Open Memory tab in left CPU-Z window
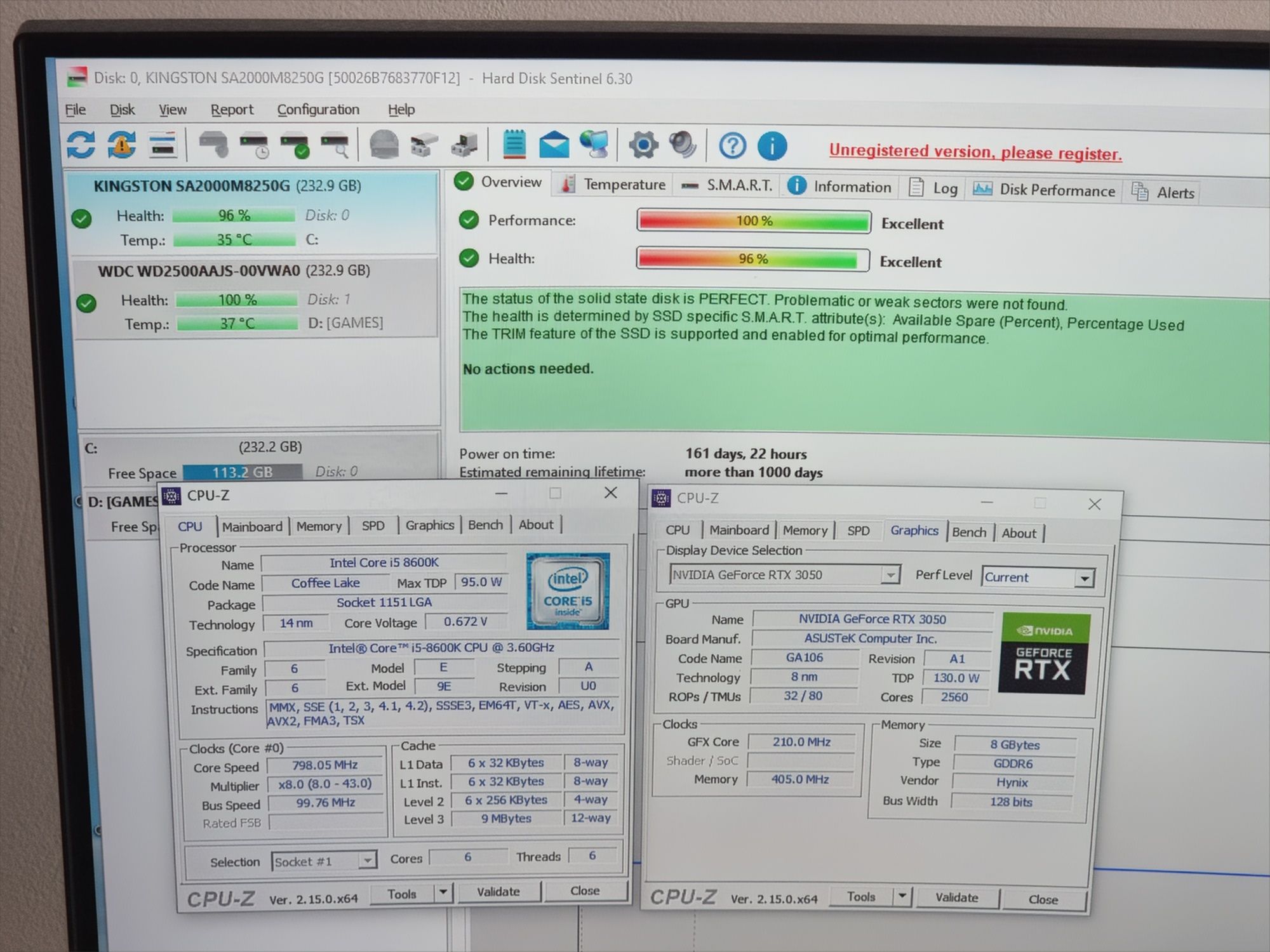1270x952 pixels. point(319,526)
